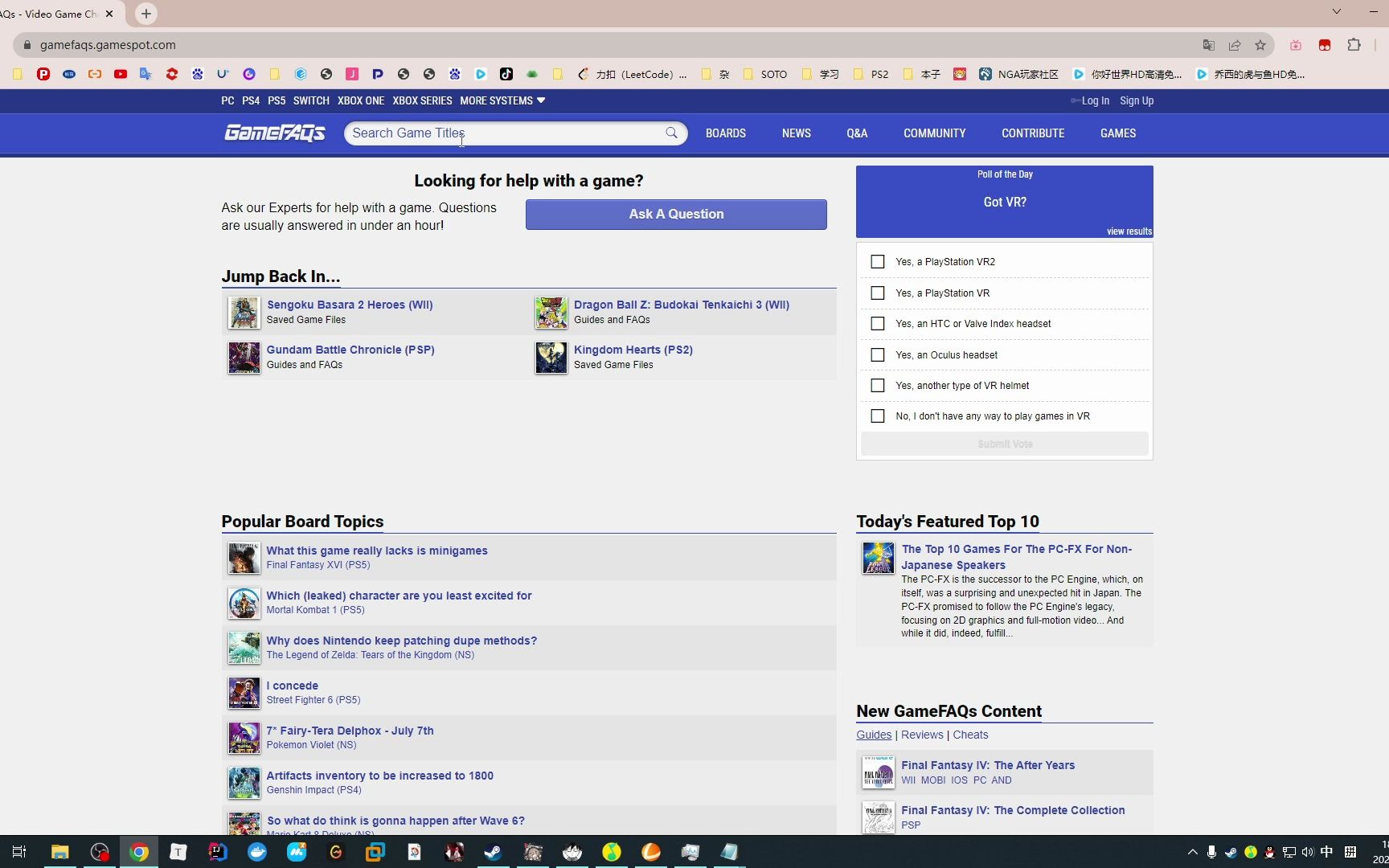Open the Sengoku Basara 2 Heroes thumbnail
This screenshot has height=868, width=1389.
[x=244, y=313]
